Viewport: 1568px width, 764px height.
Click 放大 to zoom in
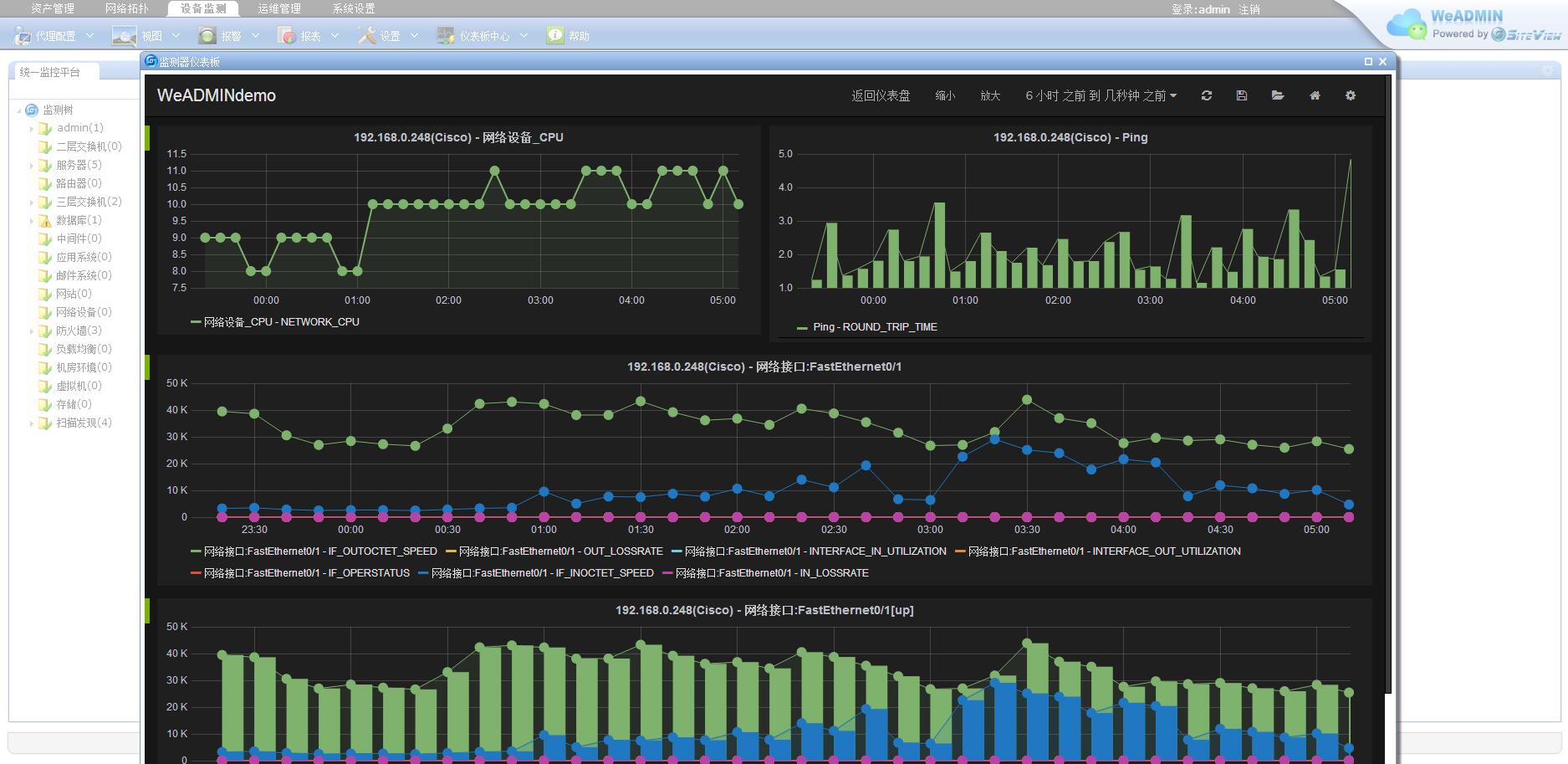[990, 95]
